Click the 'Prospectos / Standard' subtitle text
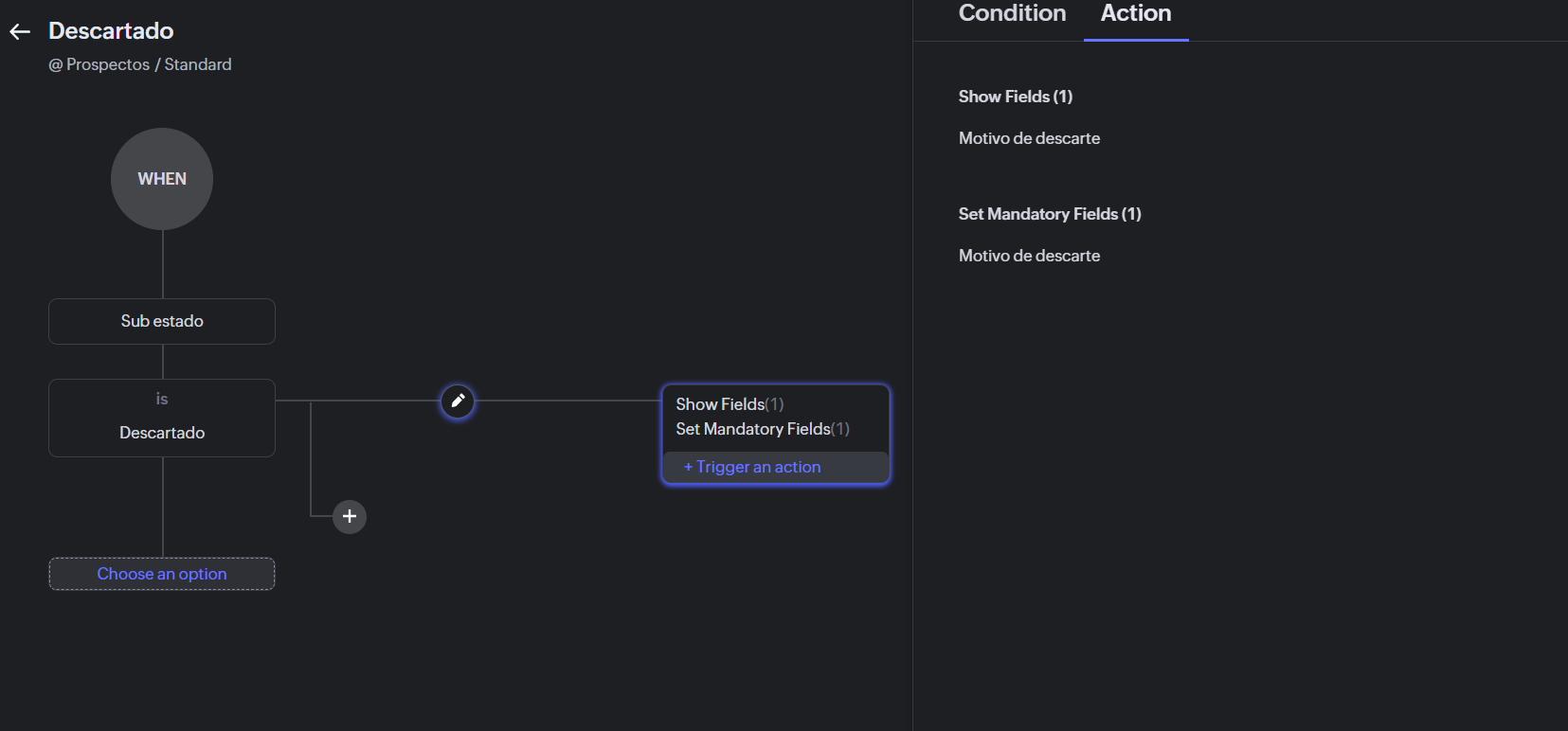The width and height of the screenshot is (1568, 731). coord(149,65)
